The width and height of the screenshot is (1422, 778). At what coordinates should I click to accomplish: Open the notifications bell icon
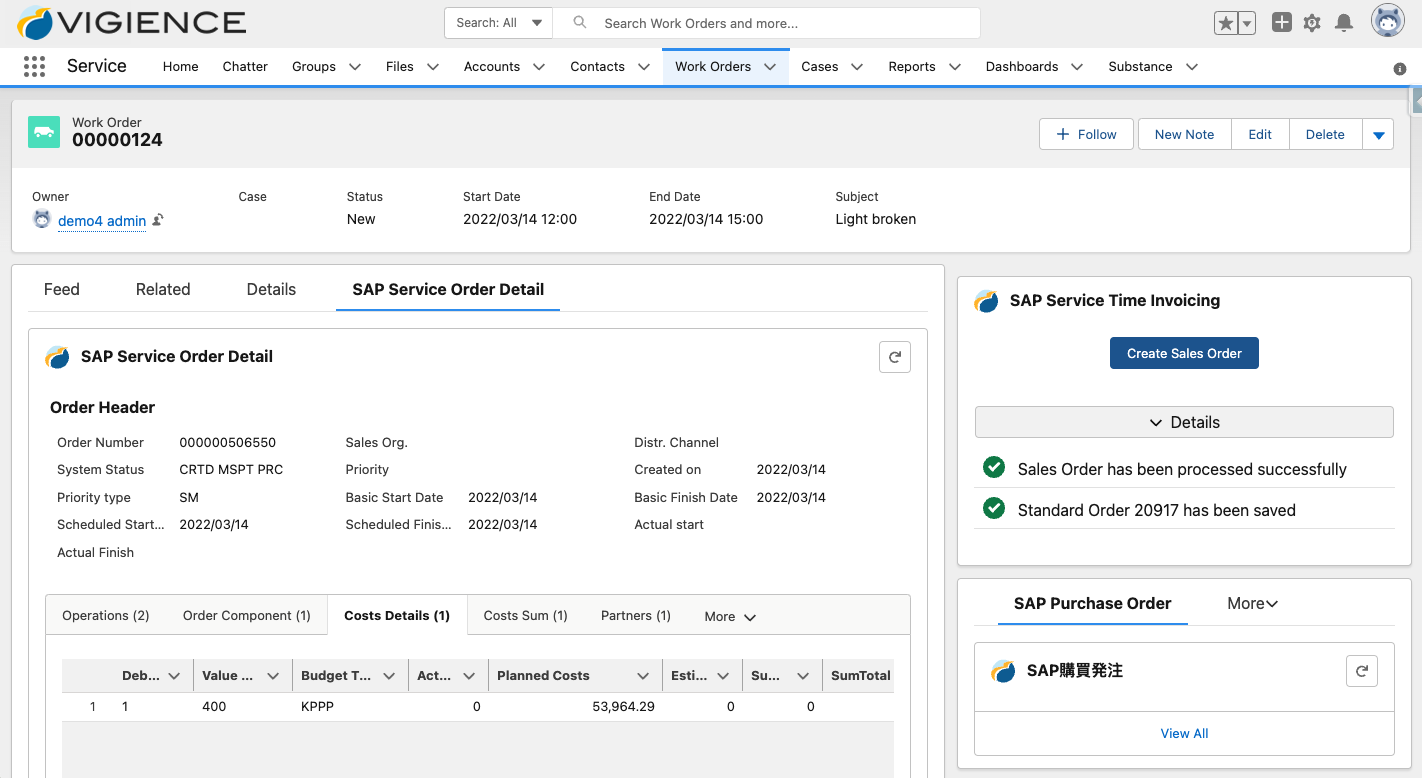click(x=1344, y=22)
